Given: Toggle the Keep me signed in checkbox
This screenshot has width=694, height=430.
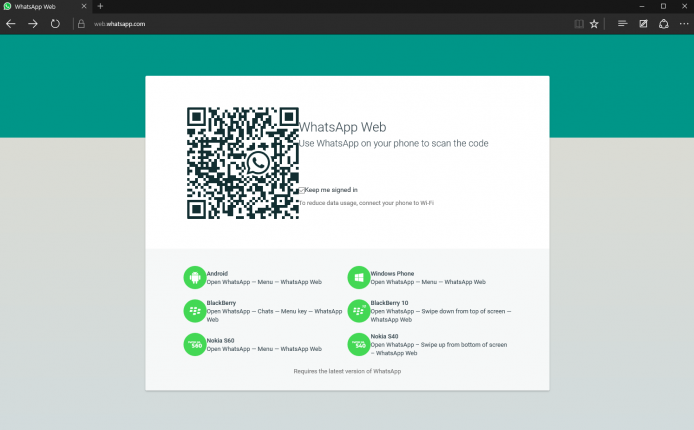Looking at the screenshot, I should tap(302, 190).
